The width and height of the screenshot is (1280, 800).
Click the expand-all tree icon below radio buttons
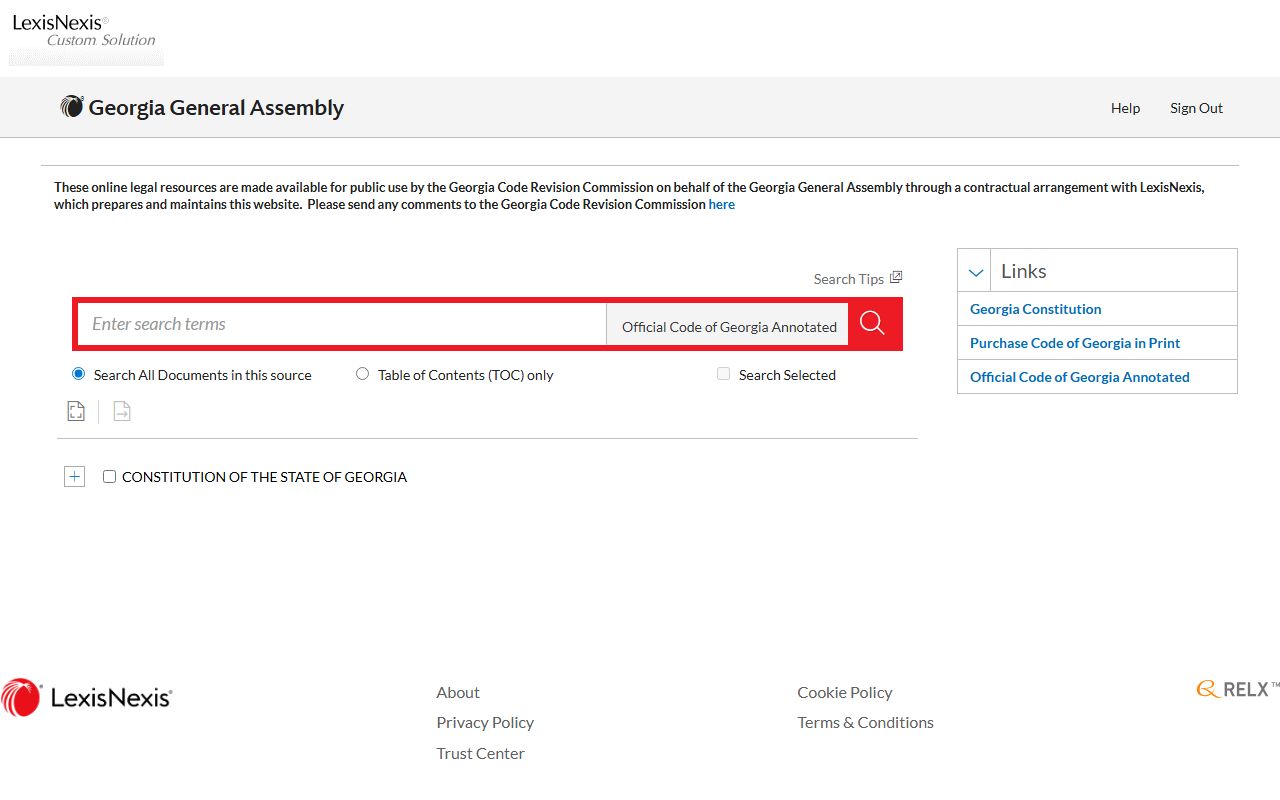coord(76,411)
